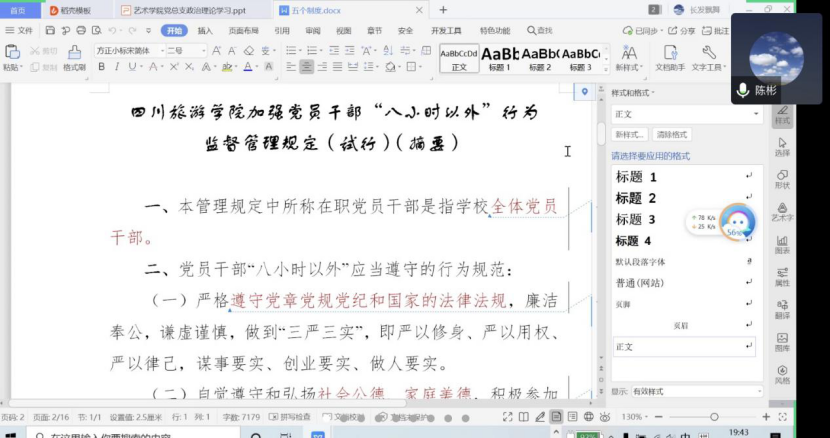Screen dimensions: 830x438
Task: Expand the bullet list dropdown arrow
Action: [300, 51]
